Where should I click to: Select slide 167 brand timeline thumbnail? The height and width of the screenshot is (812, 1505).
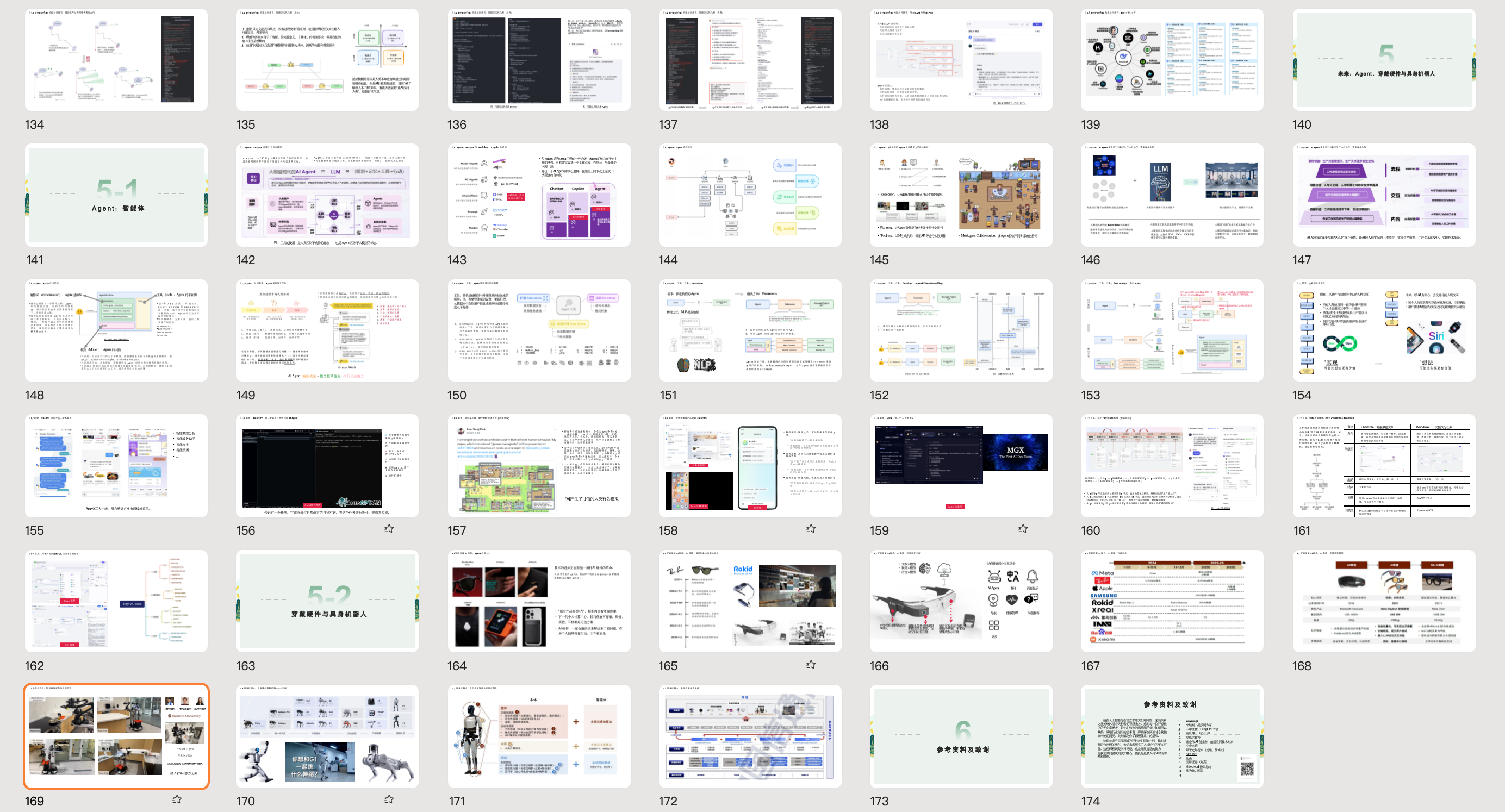(1172, 601)
